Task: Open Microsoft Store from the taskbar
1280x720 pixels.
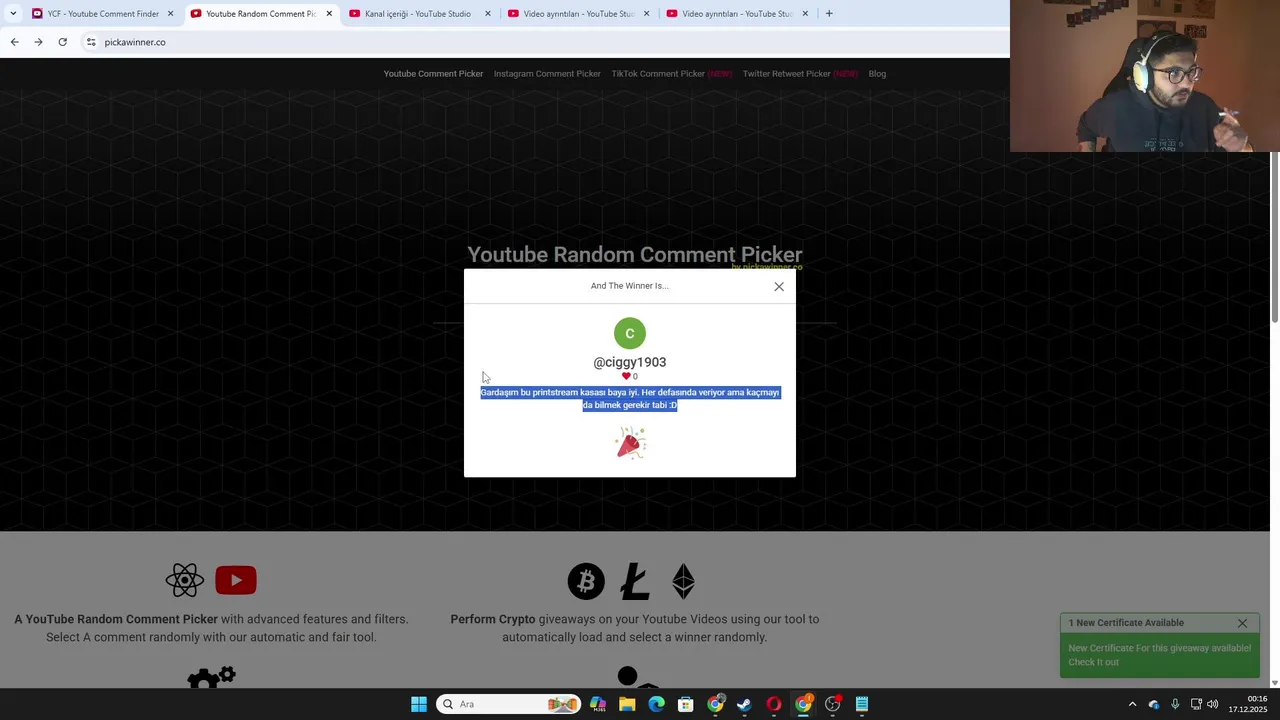Action: (x=686, y=704)
